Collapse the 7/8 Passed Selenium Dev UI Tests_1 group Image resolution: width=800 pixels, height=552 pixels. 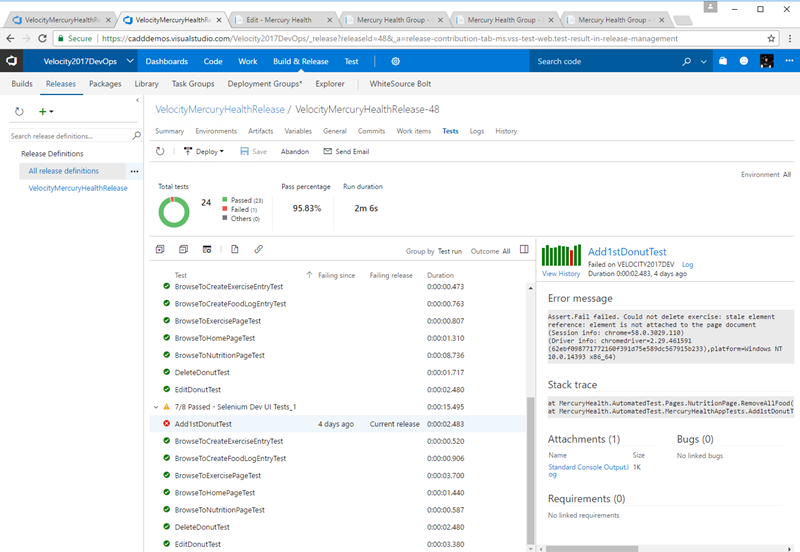[156, 407]
